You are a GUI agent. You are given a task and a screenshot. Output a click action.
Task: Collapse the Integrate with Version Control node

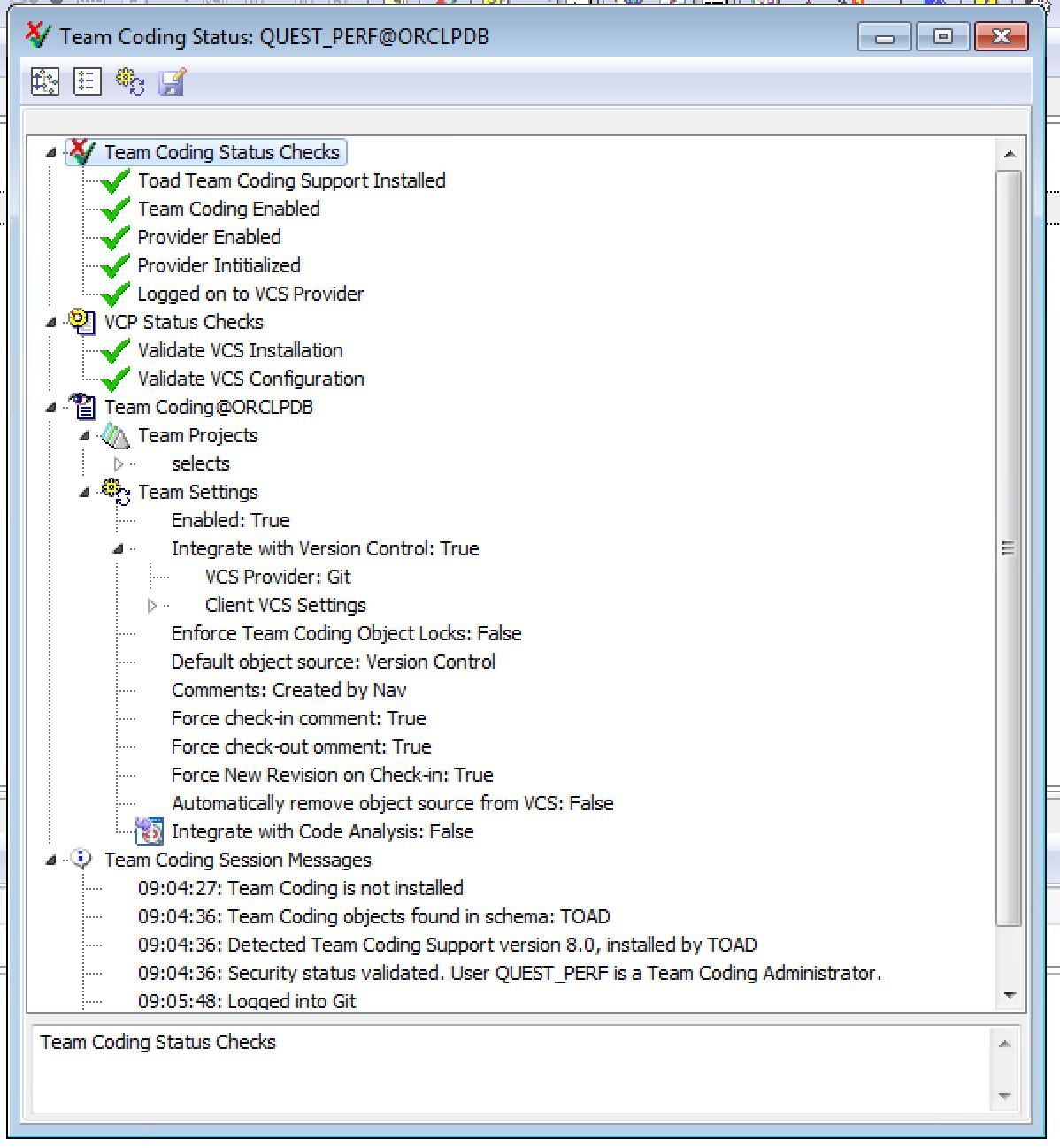tap(118, 549)
